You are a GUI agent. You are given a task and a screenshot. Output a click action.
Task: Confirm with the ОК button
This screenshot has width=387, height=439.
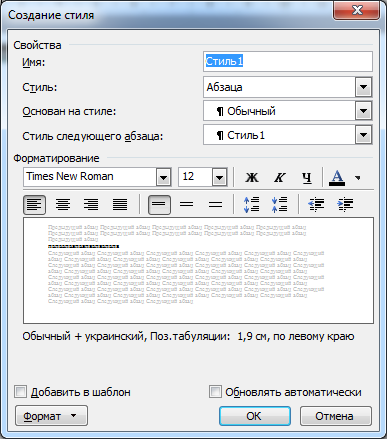pos(255,416)
